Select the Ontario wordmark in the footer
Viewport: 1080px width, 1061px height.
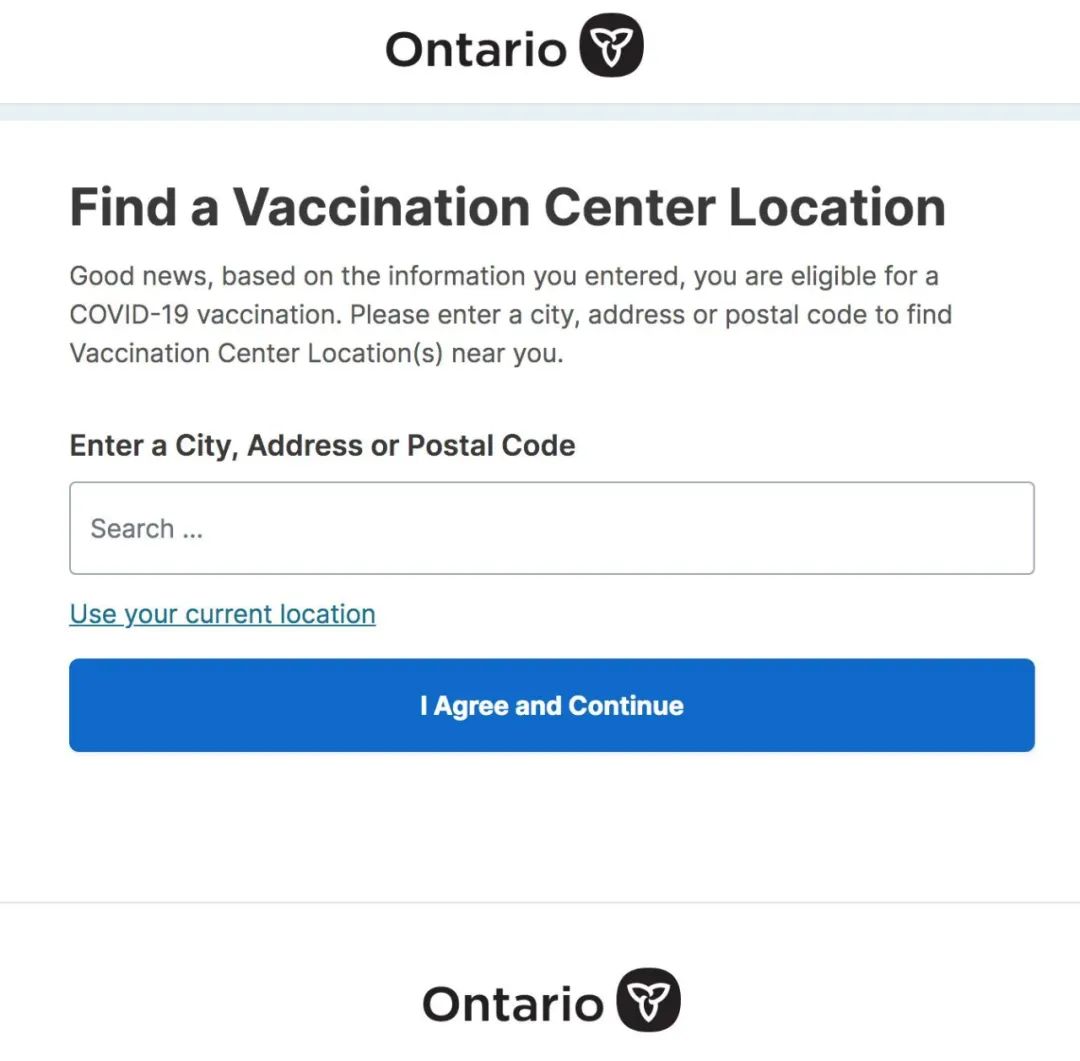(513, 1004)
